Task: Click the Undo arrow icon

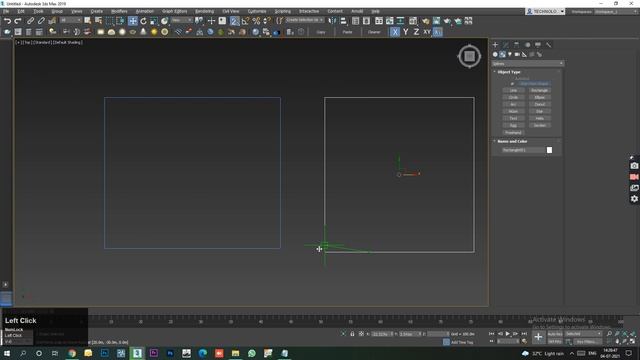Action: point(7,21)
